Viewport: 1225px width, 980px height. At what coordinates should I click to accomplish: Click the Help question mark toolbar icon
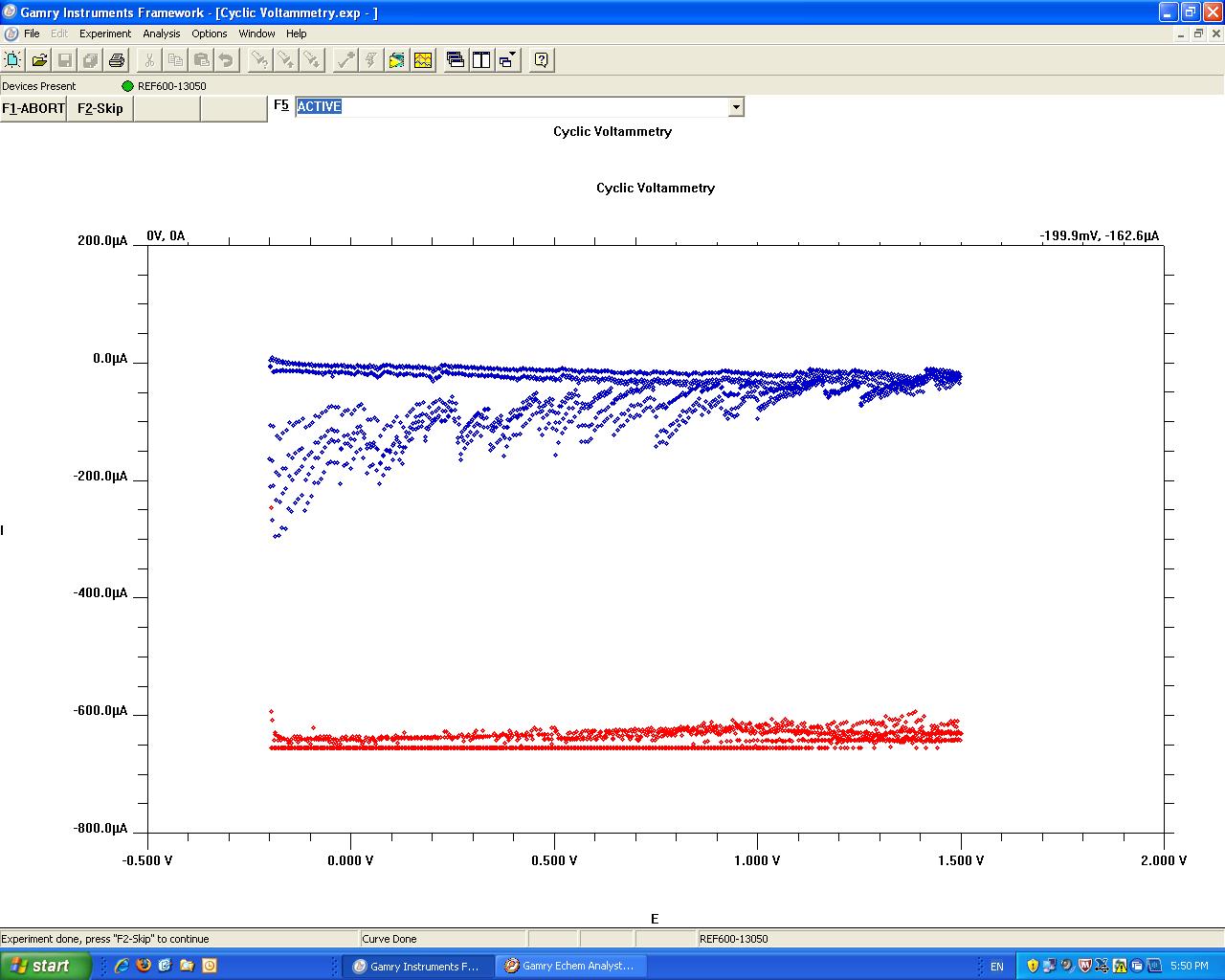pyautogui.click(x=542, y=60)
